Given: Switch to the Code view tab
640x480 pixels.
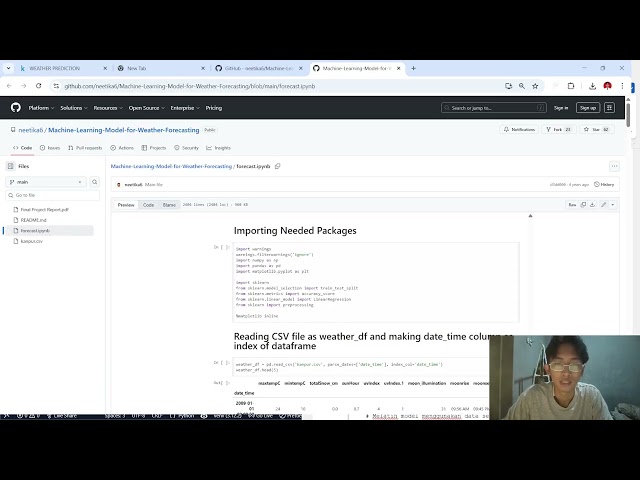Looking at the screenshot, I should [148, 204].
